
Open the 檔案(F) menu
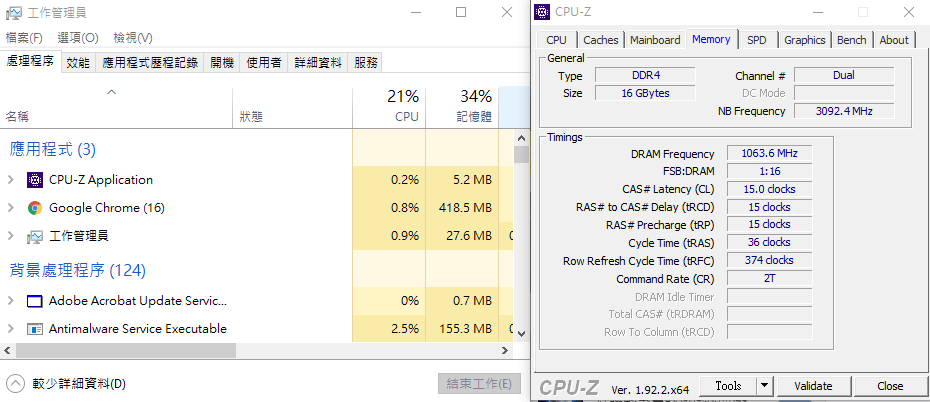click(24, 38)
